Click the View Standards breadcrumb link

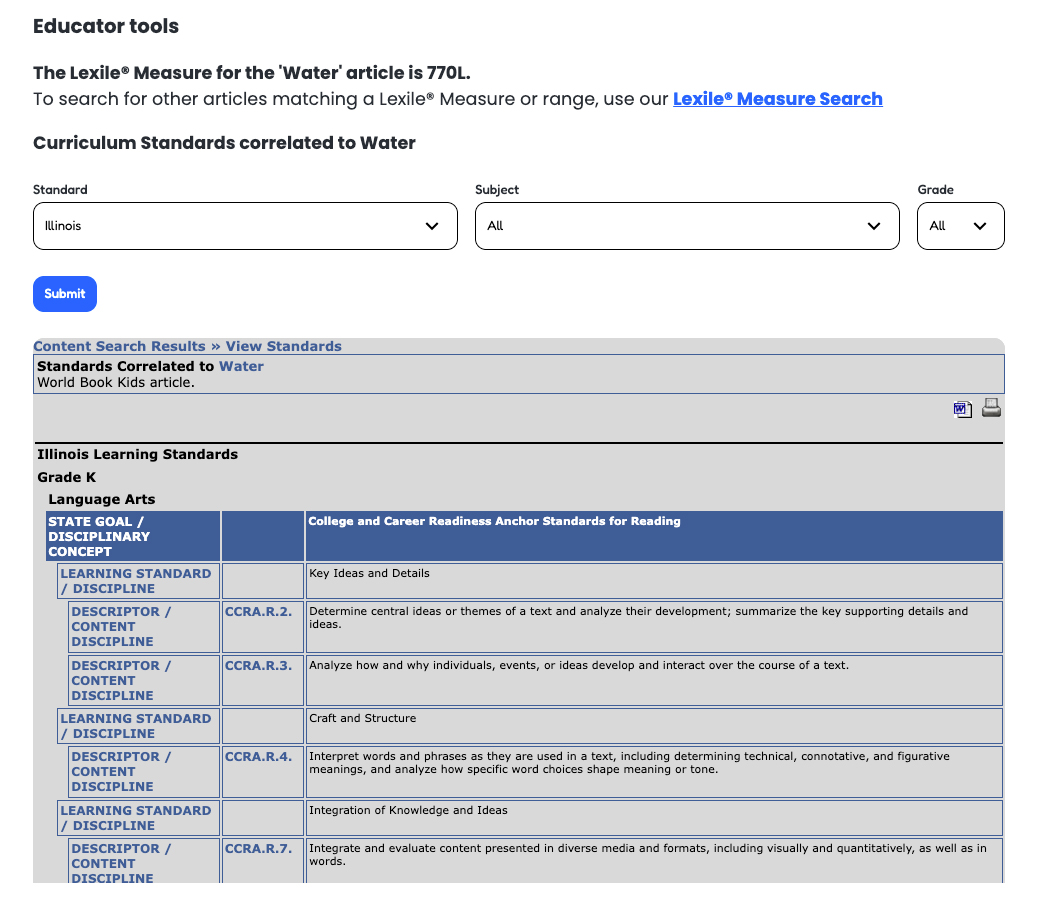283,346
